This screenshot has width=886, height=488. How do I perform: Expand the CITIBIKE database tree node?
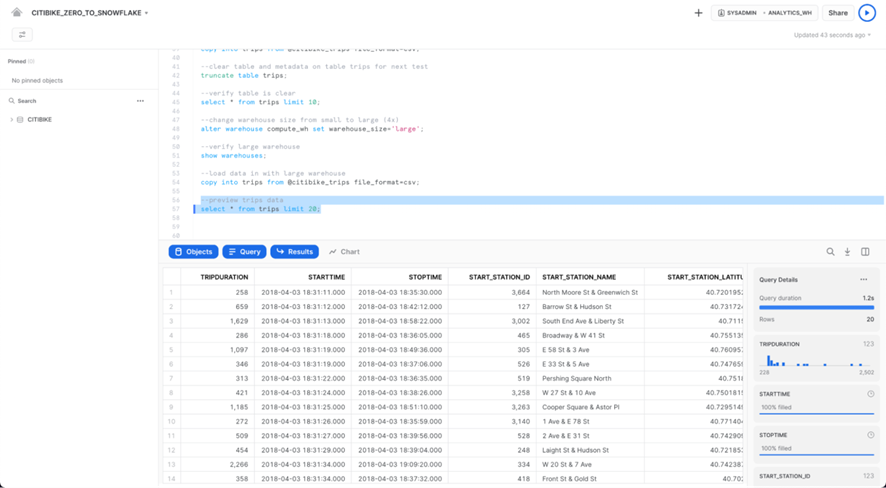click(12, 120)
